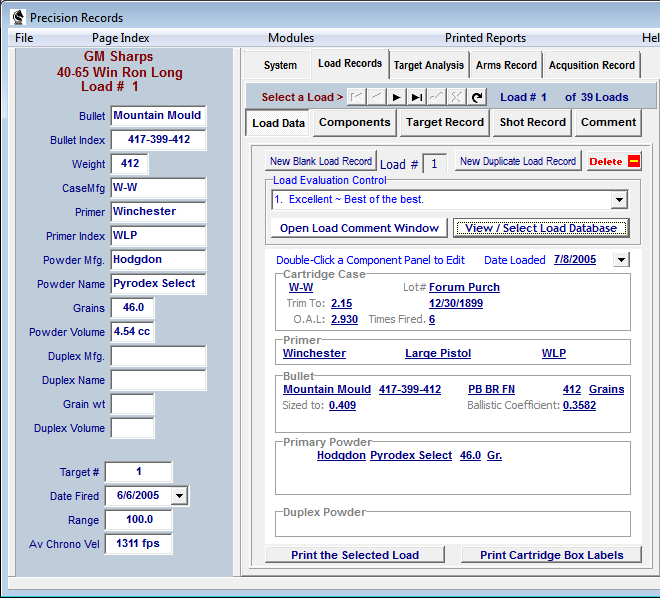Jump to the last load record
660x598 pixels.
[x=417, y=97]
